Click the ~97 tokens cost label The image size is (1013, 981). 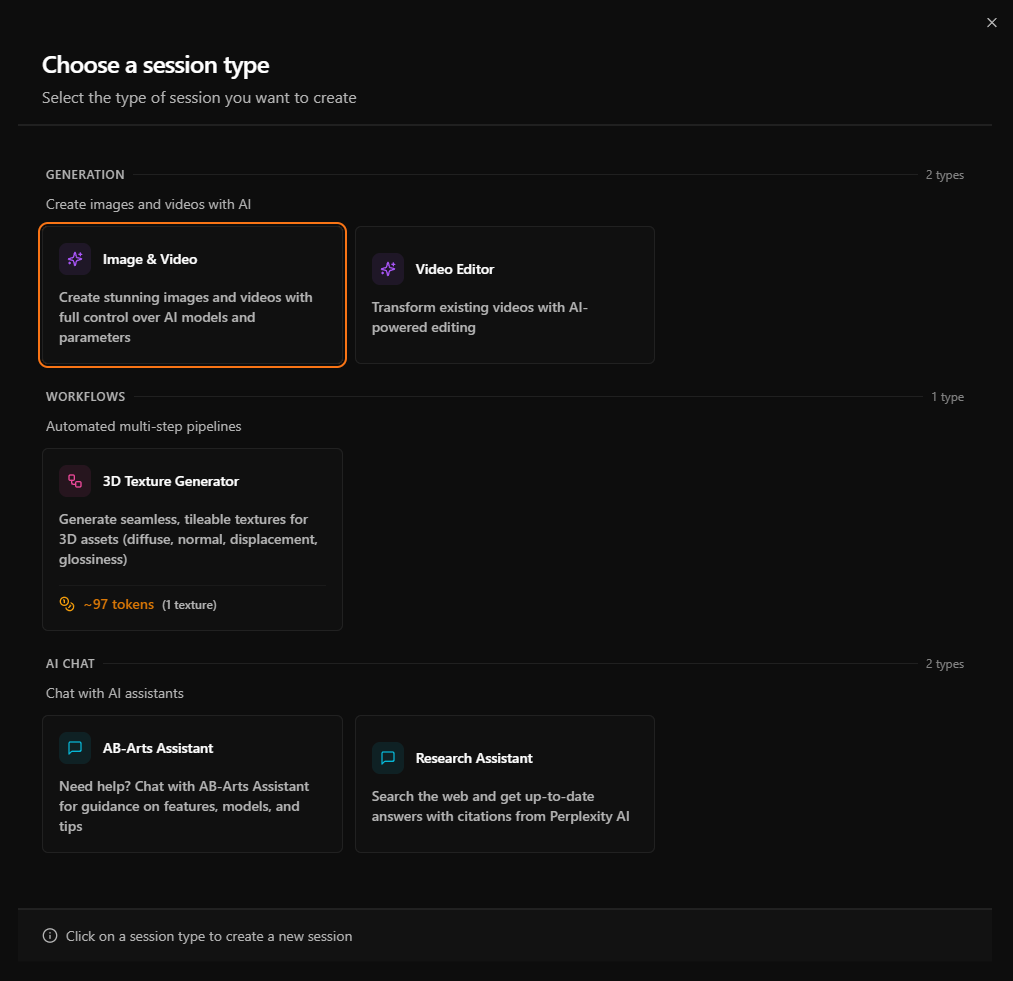point(119,604)
